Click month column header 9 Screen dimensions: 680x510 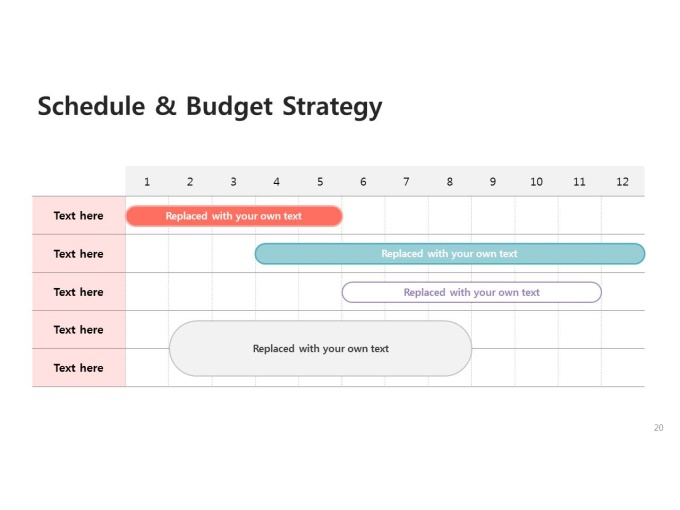point(493,181)
